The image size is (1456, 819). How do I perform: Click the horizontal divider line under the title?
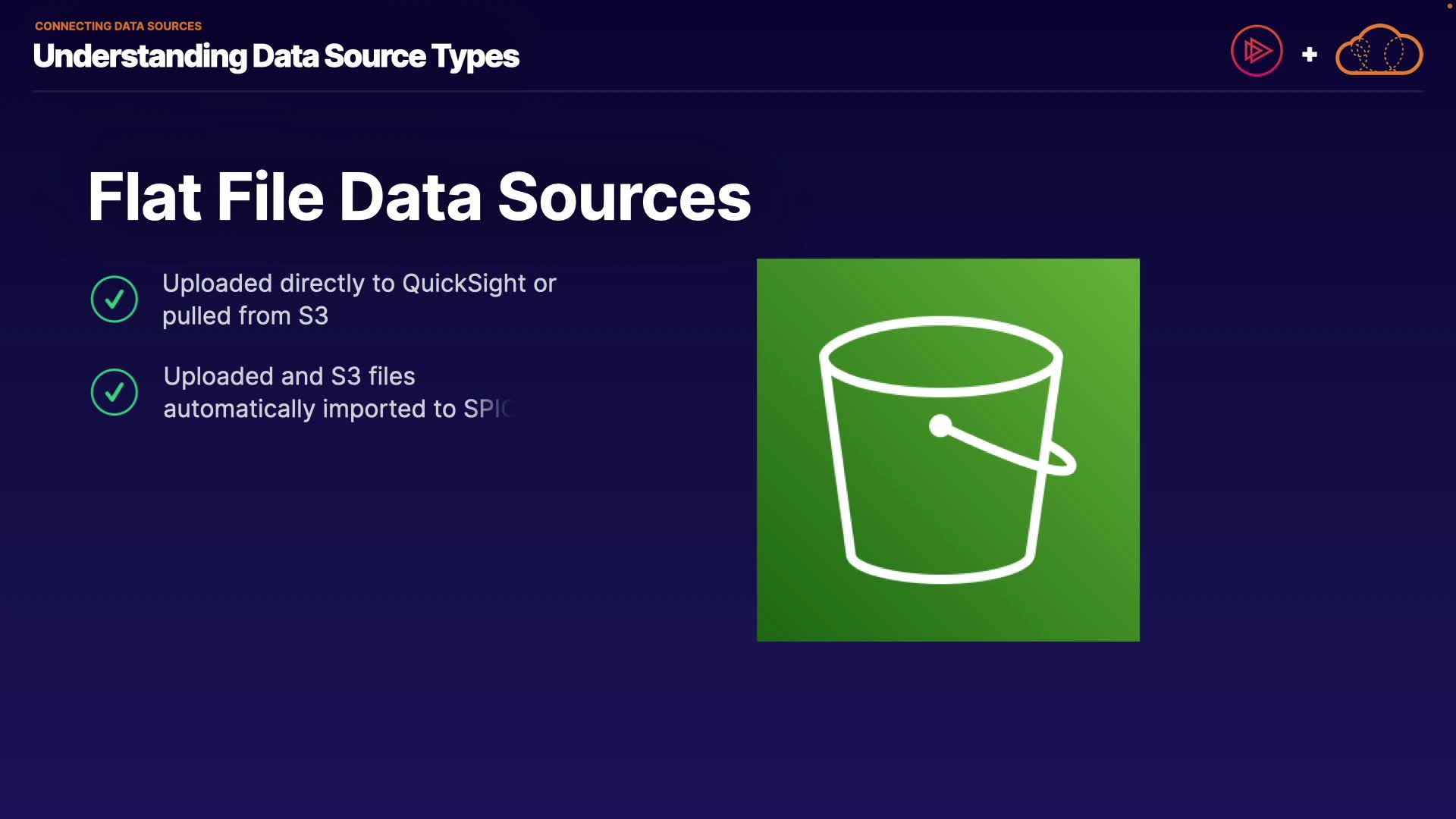(728, 91)
